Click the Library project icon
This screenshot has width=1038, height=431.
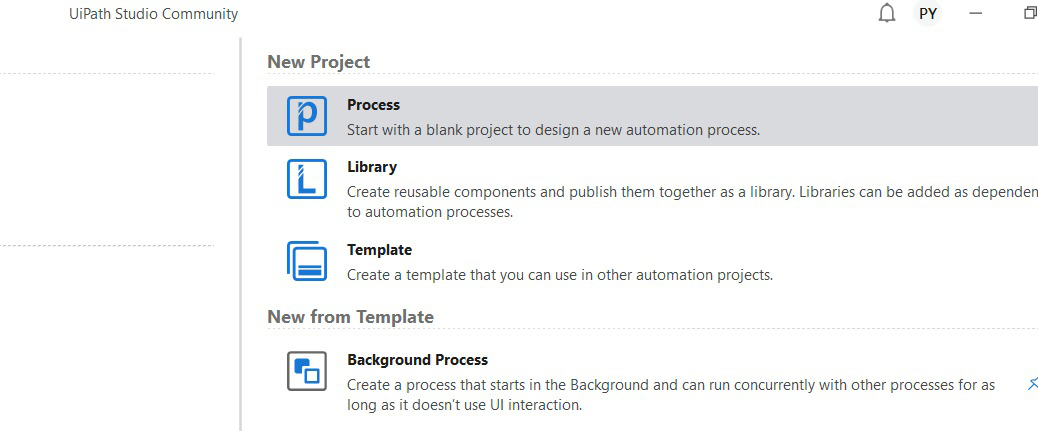point(307,179)
